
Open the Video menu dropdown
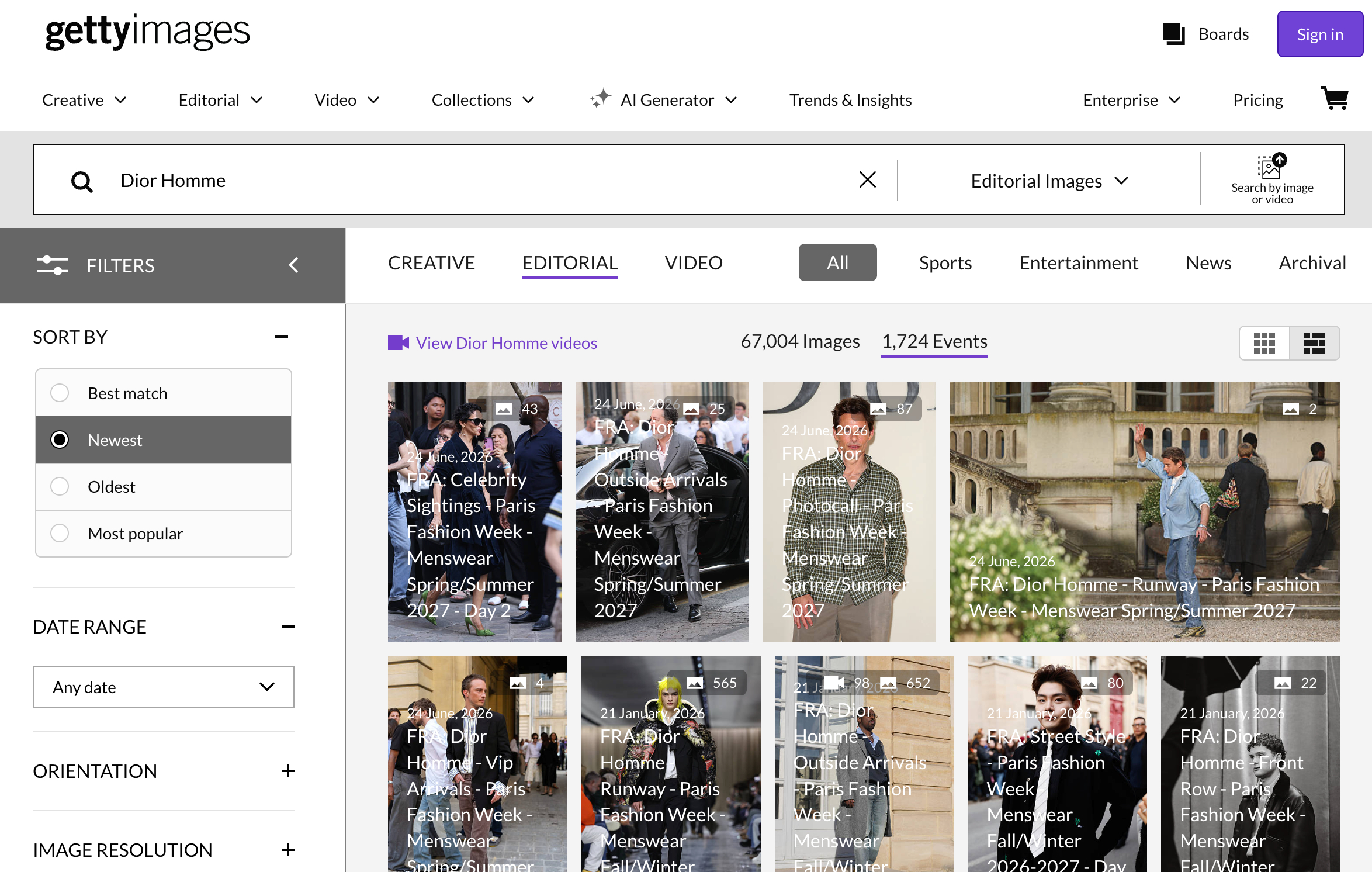[347, 100]
